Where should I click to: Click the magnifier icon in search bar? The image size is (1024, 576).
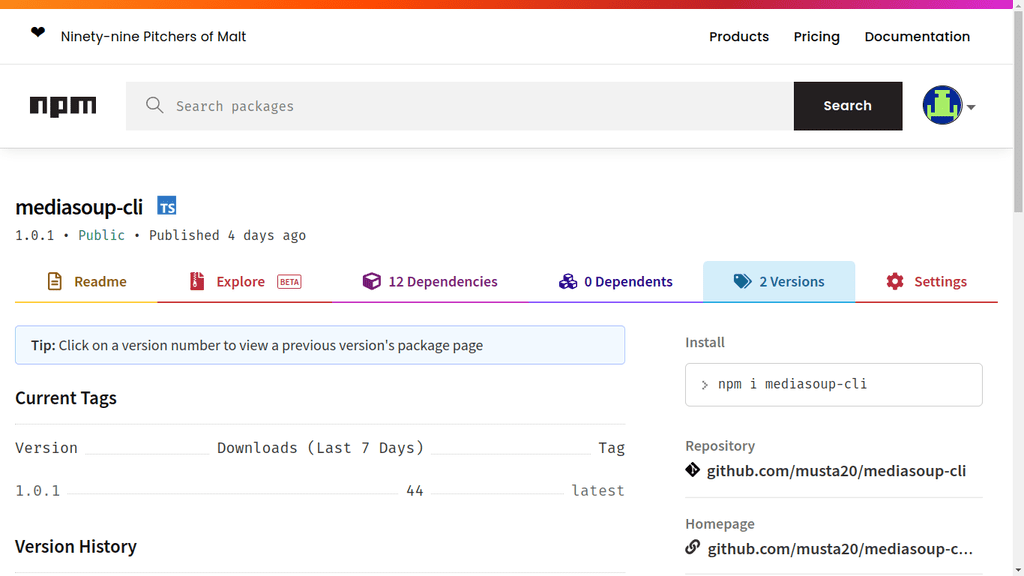pos(154,105)
